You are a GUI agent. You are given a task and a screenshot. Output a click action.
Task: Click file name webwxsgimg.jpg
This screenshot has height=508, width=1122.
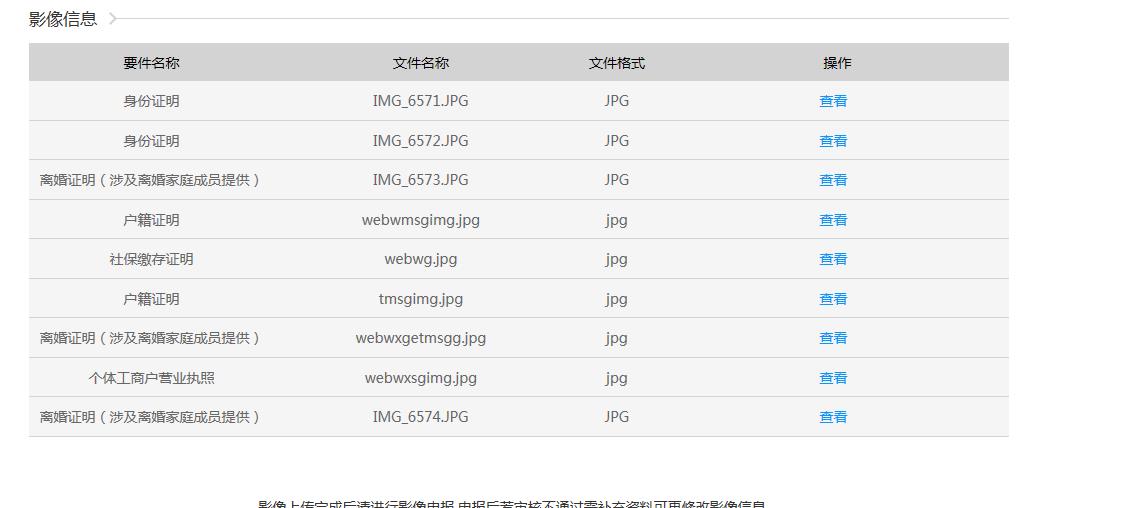click(420, 378)
